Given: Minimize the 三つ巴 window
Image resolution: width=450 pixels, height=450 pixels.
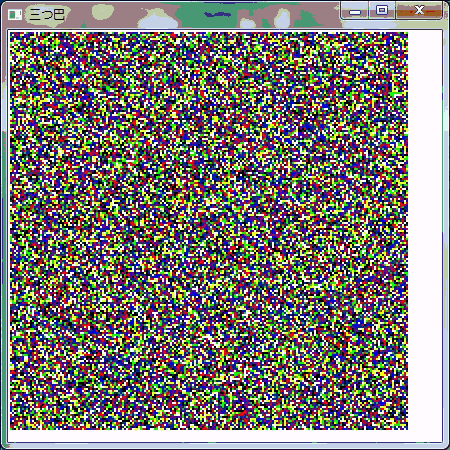Looking at the screenshot, I should coord(355,12).
